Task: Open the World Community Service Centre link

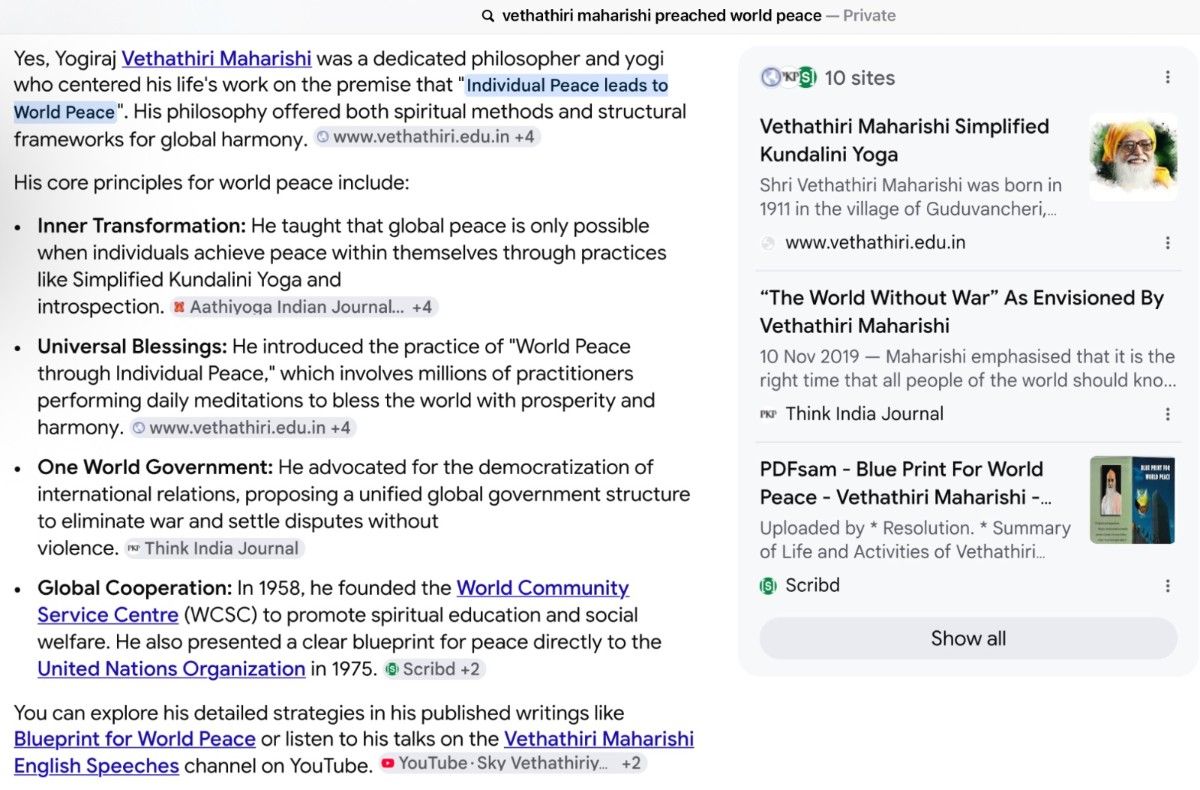Action: tap(333, 601)
